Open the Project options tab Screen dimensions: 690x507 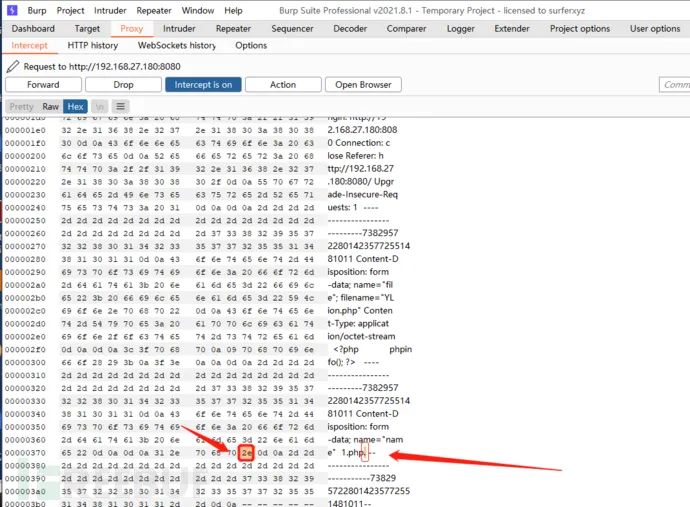(580, 29)
